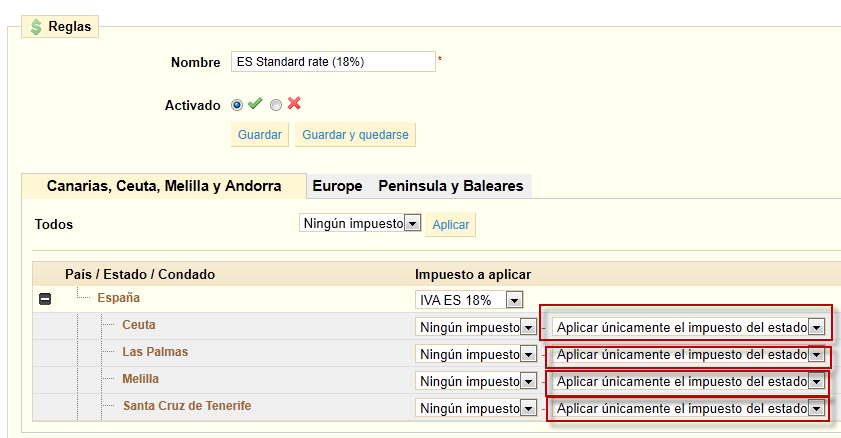Open Melilla's Ningún impuesto dropdown
Screen dimensions: 841x438
(476, 381)
